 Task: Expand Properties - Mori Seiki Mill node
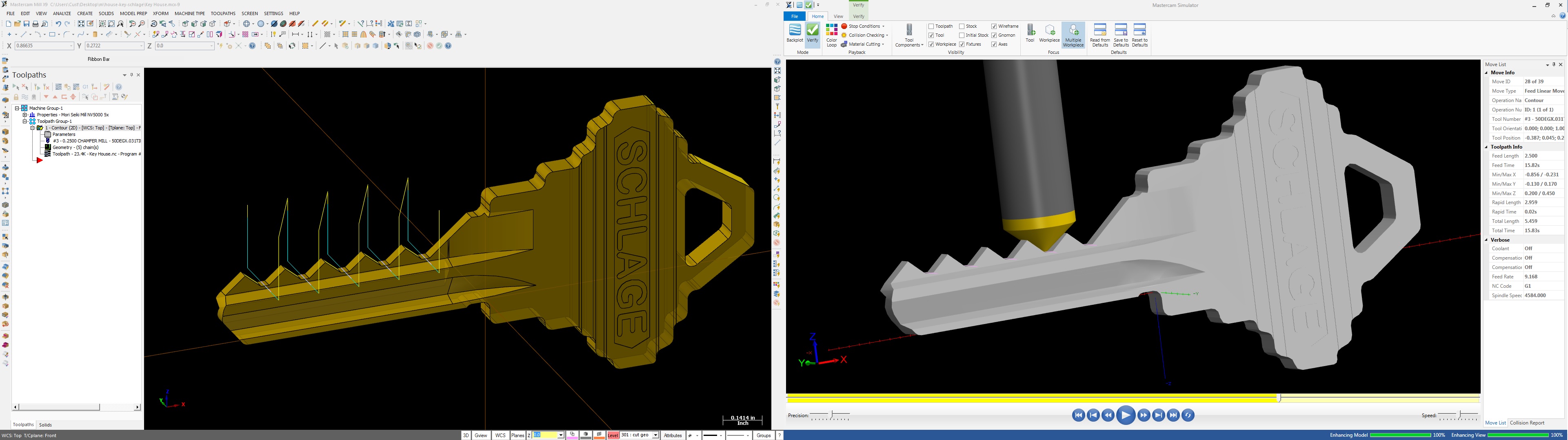(x=25, y=115)
